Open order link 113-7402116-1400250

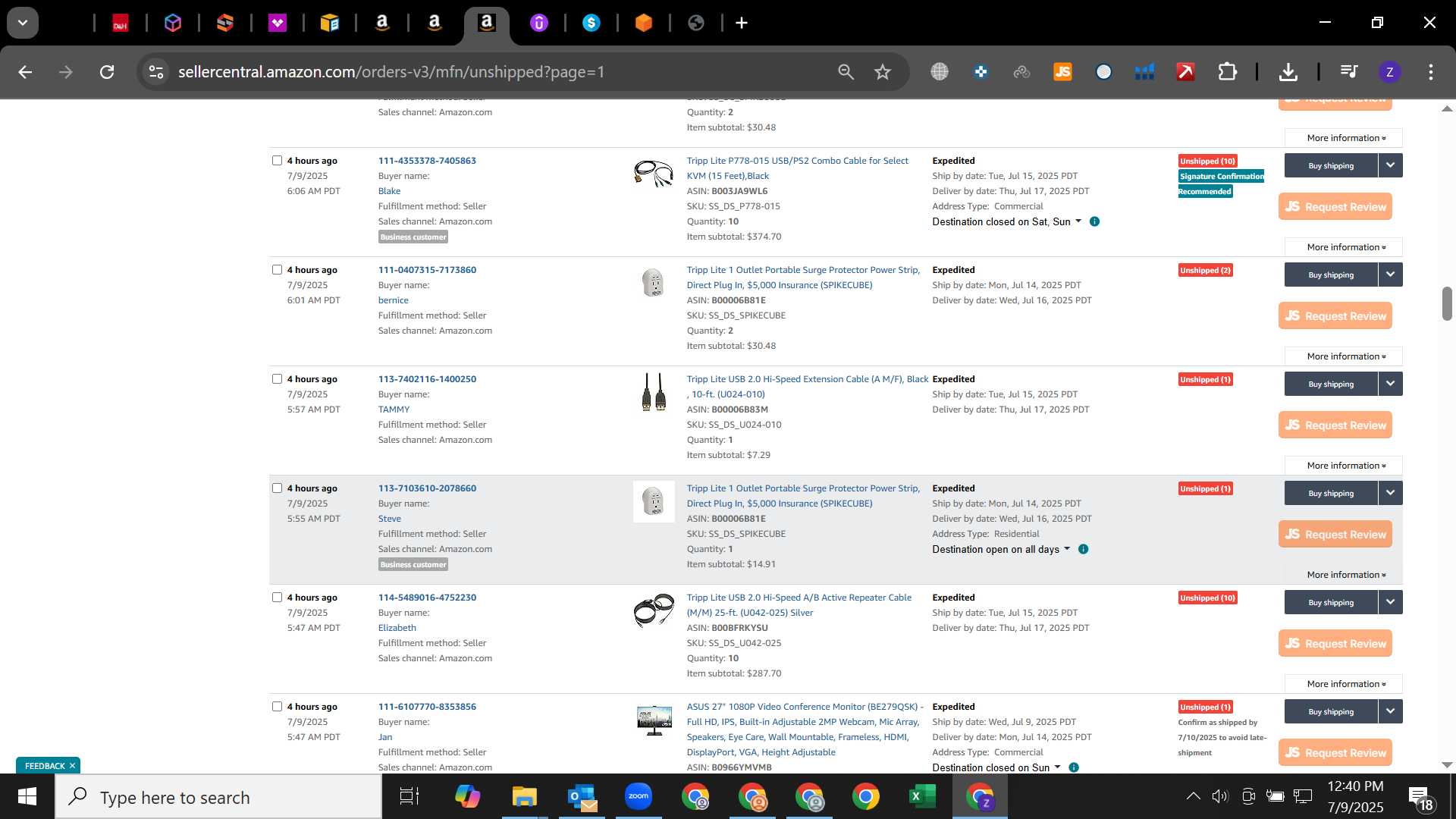coord(427,379)
